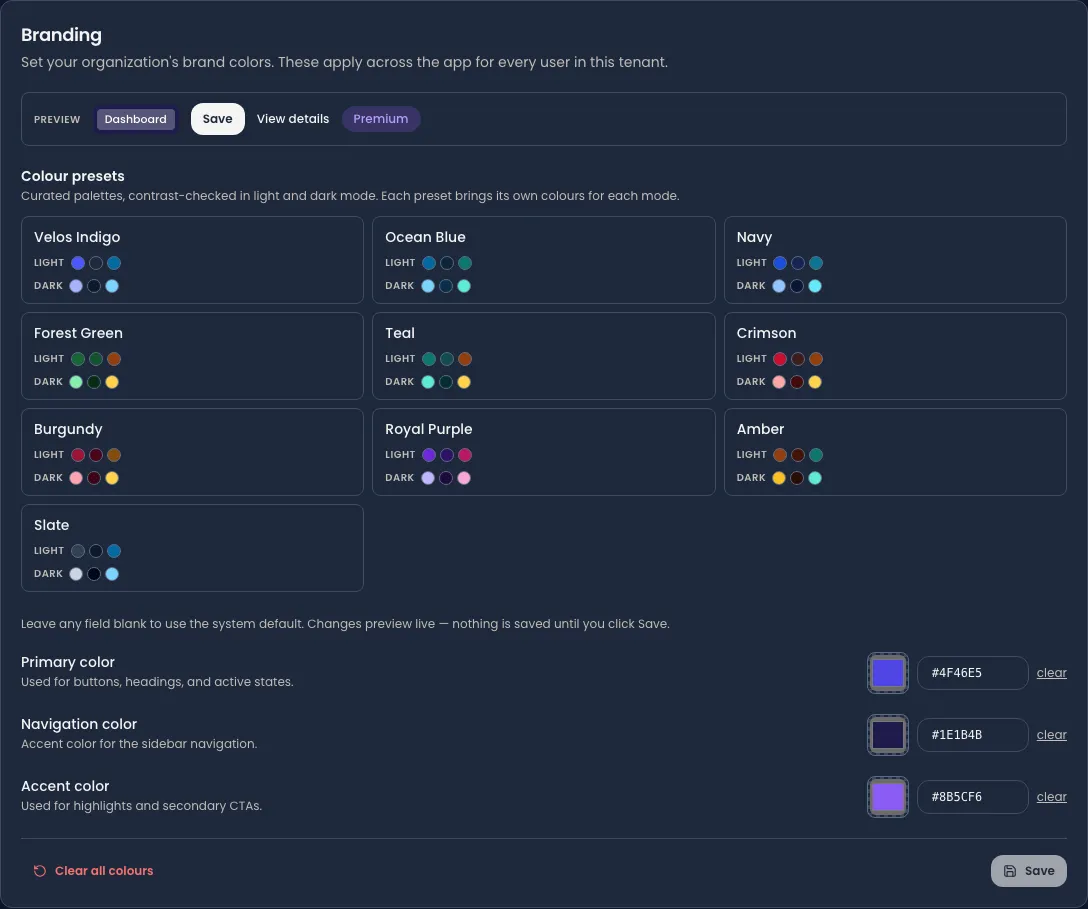1088x909 pixels.
Task: Edit the Navigation color hex field #1E1B4B
Action: [972, 735]
